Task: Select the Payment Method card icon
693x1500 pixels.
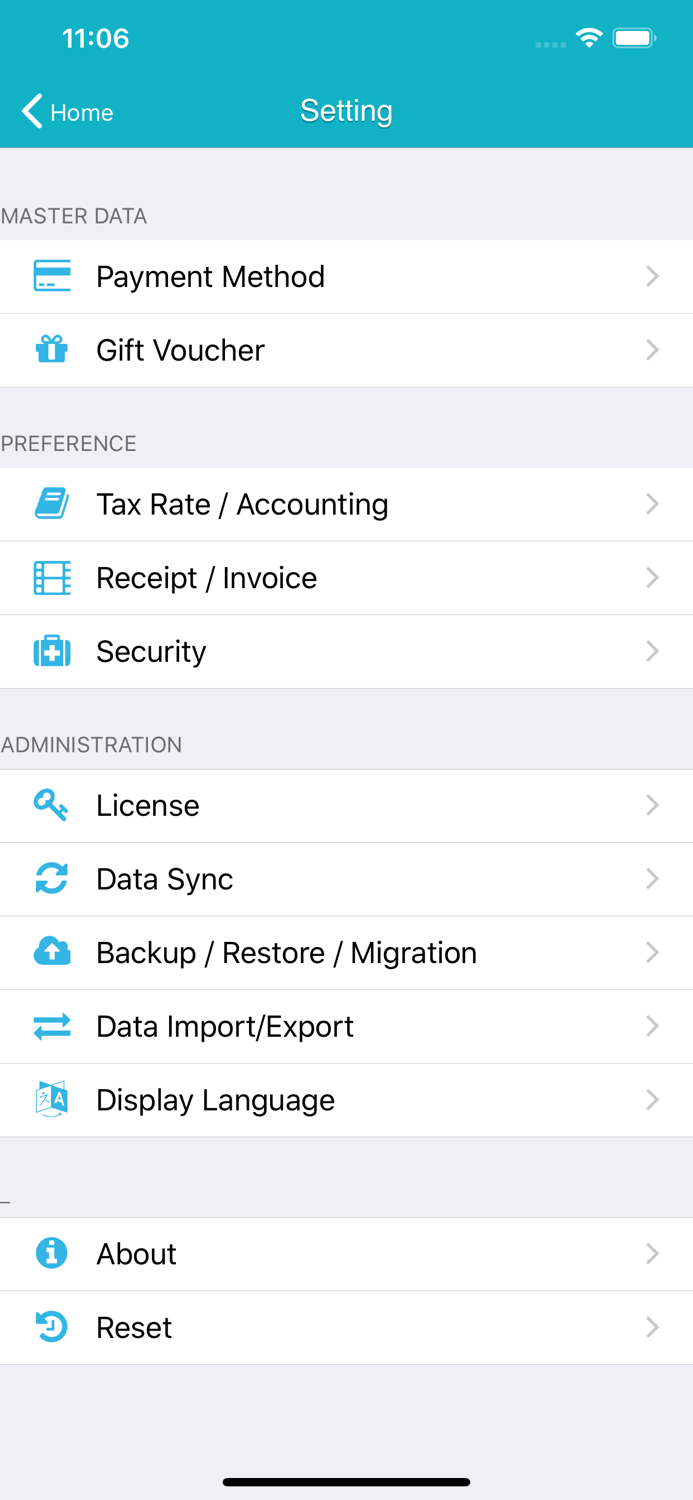Action: [51, 276]
